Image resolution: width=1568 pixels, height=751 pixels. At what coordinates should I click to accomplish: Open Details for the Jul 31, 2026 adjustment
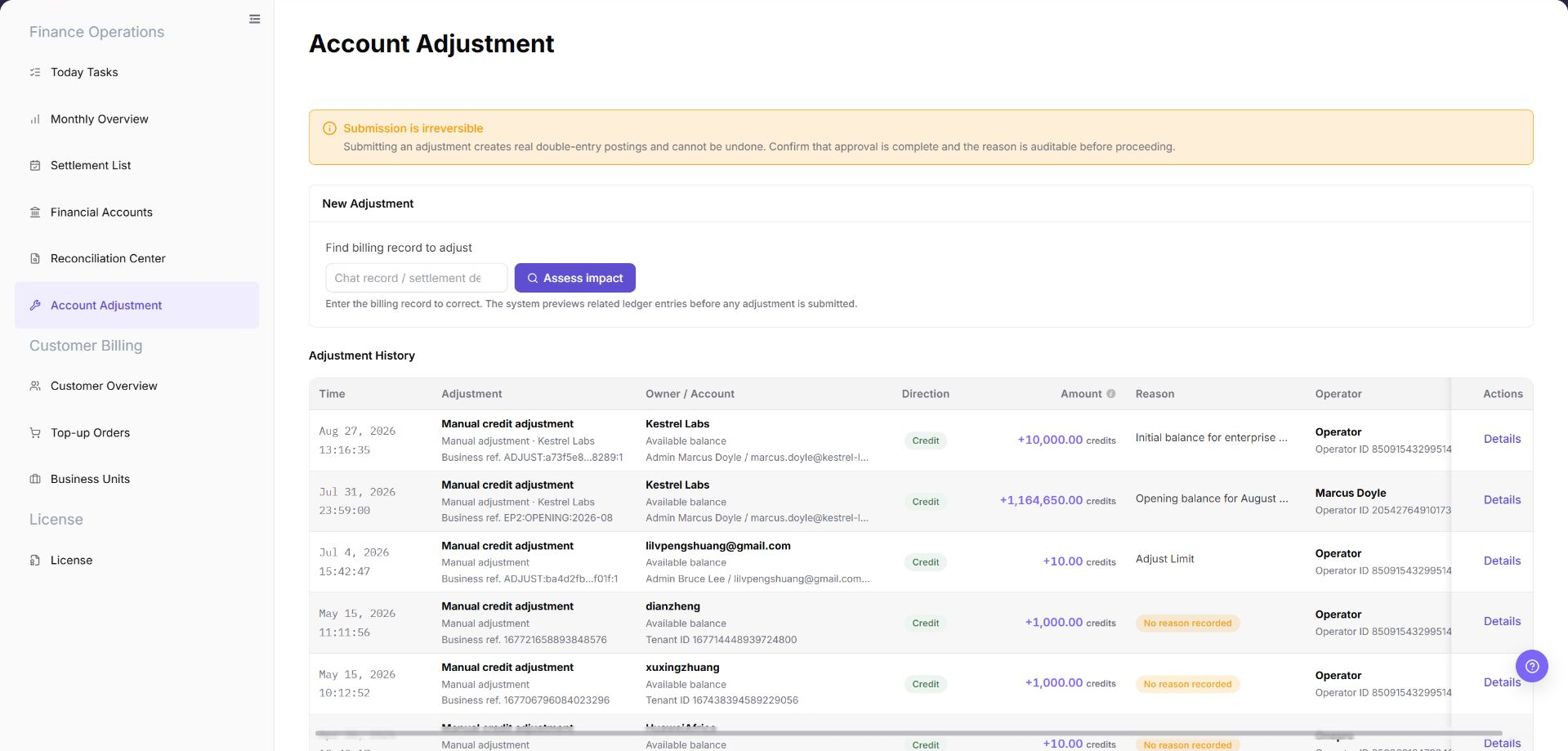pos(1502,500)
